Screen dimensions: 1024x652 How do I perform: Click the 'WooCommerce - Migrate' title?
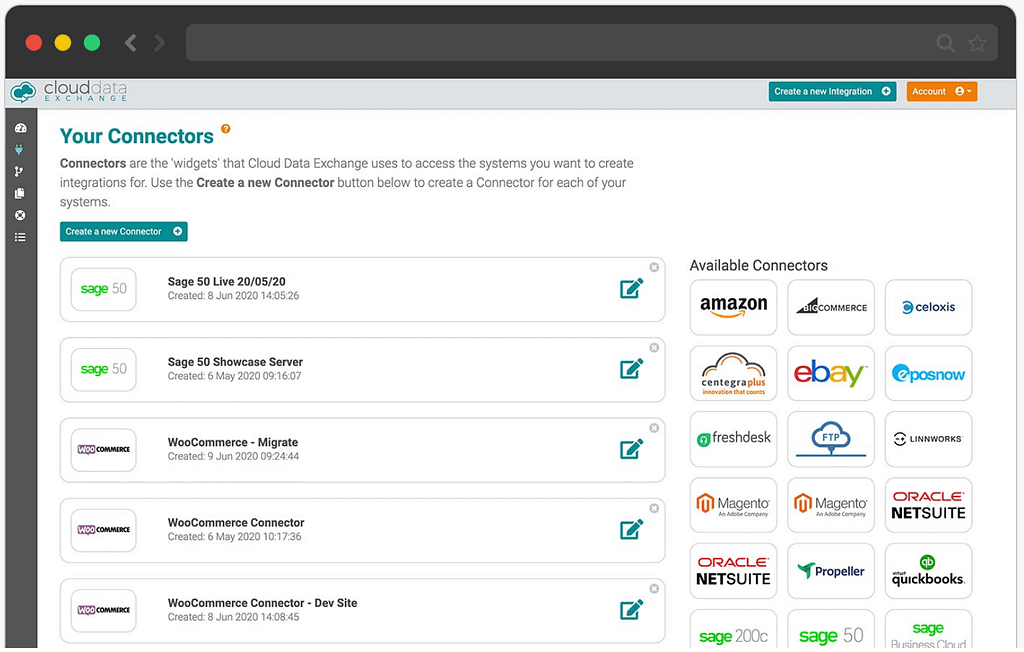click(232, 442)
